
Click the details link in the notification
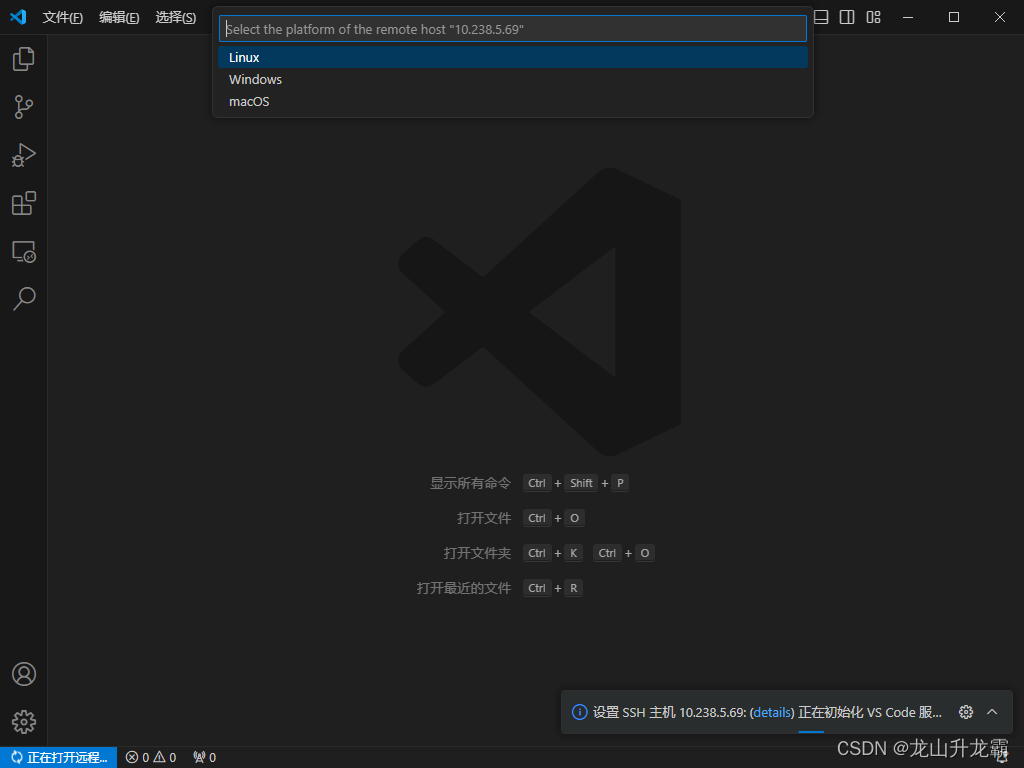click(771, 712)
